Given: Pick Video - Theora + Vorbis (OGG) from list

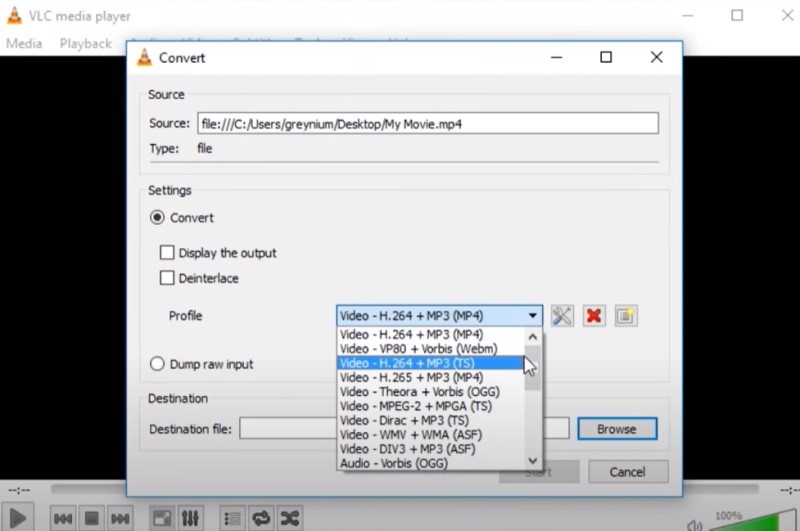Looking at the screenshot, I should (x=419, y=392).
